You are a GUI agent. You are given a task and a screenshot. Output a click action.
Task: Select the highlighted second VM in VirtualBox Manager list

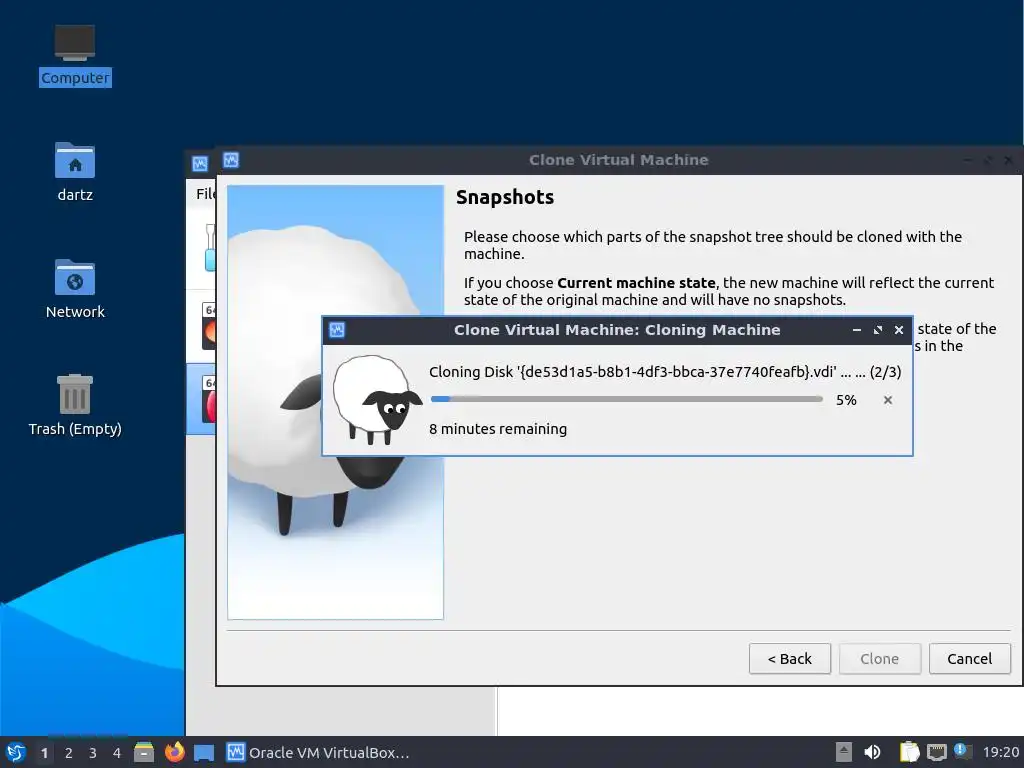coord(201,399)
